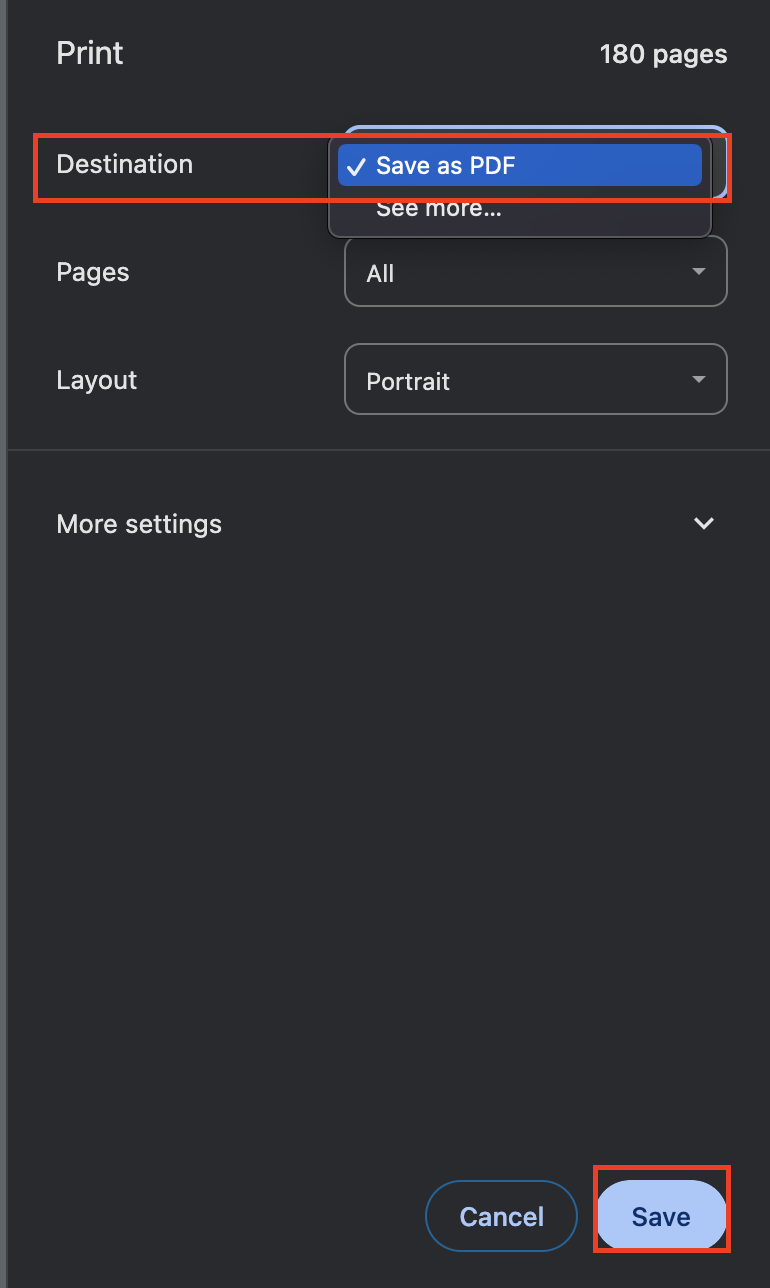Click the Layout dropdown triangle arrow

click(699, 380)
